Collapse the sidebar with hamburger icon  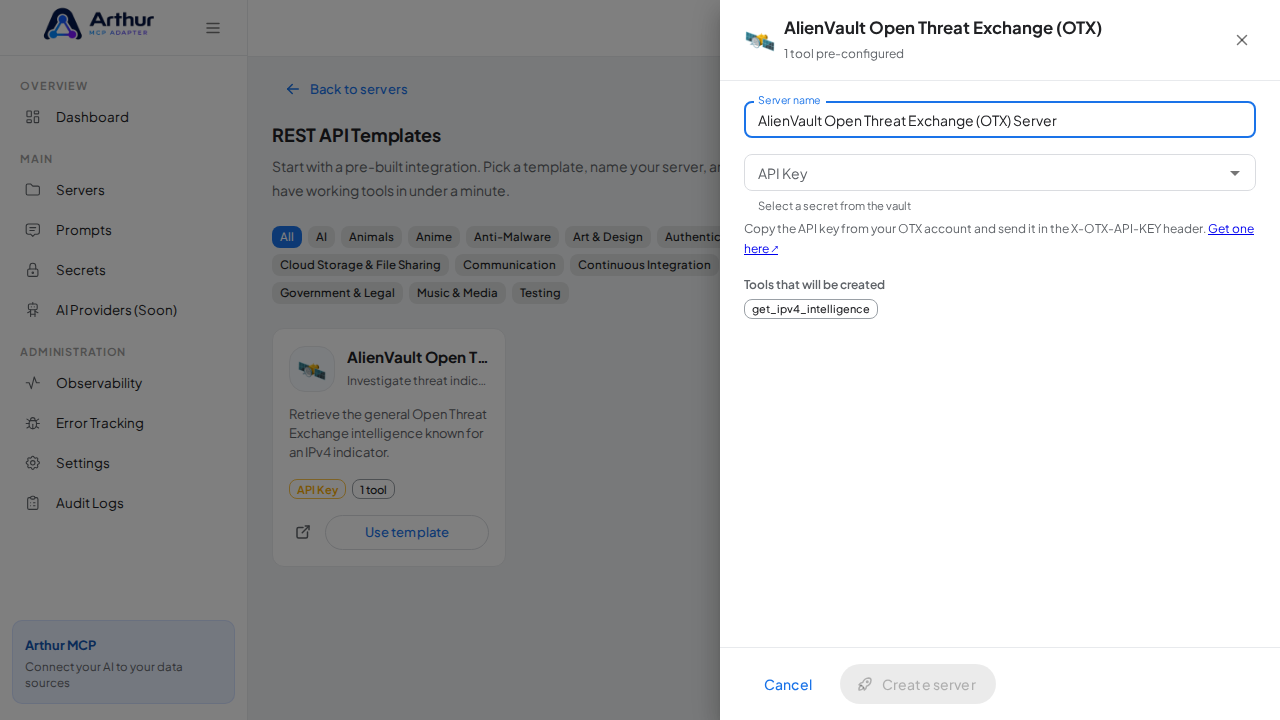[213, 28]
